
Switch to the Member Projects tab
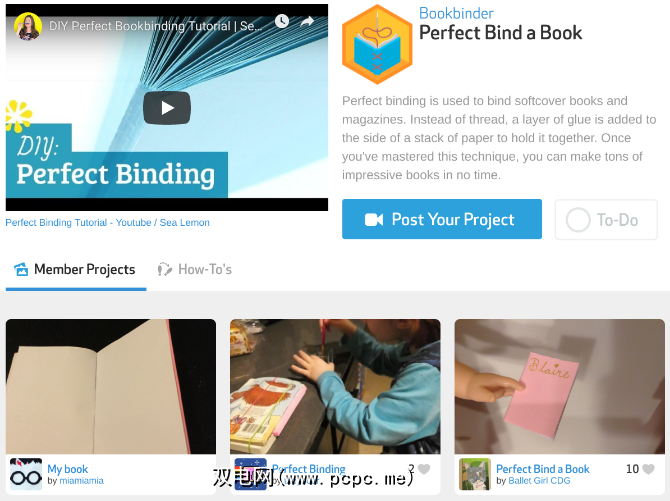[x=75, y=269]
